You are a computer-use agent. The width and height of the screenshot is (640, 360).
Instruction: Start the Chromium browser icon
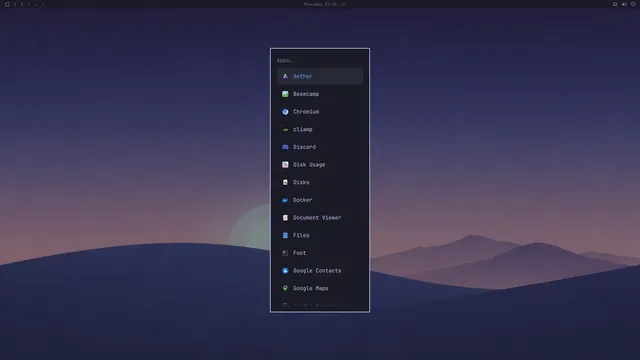coord(285,111)
